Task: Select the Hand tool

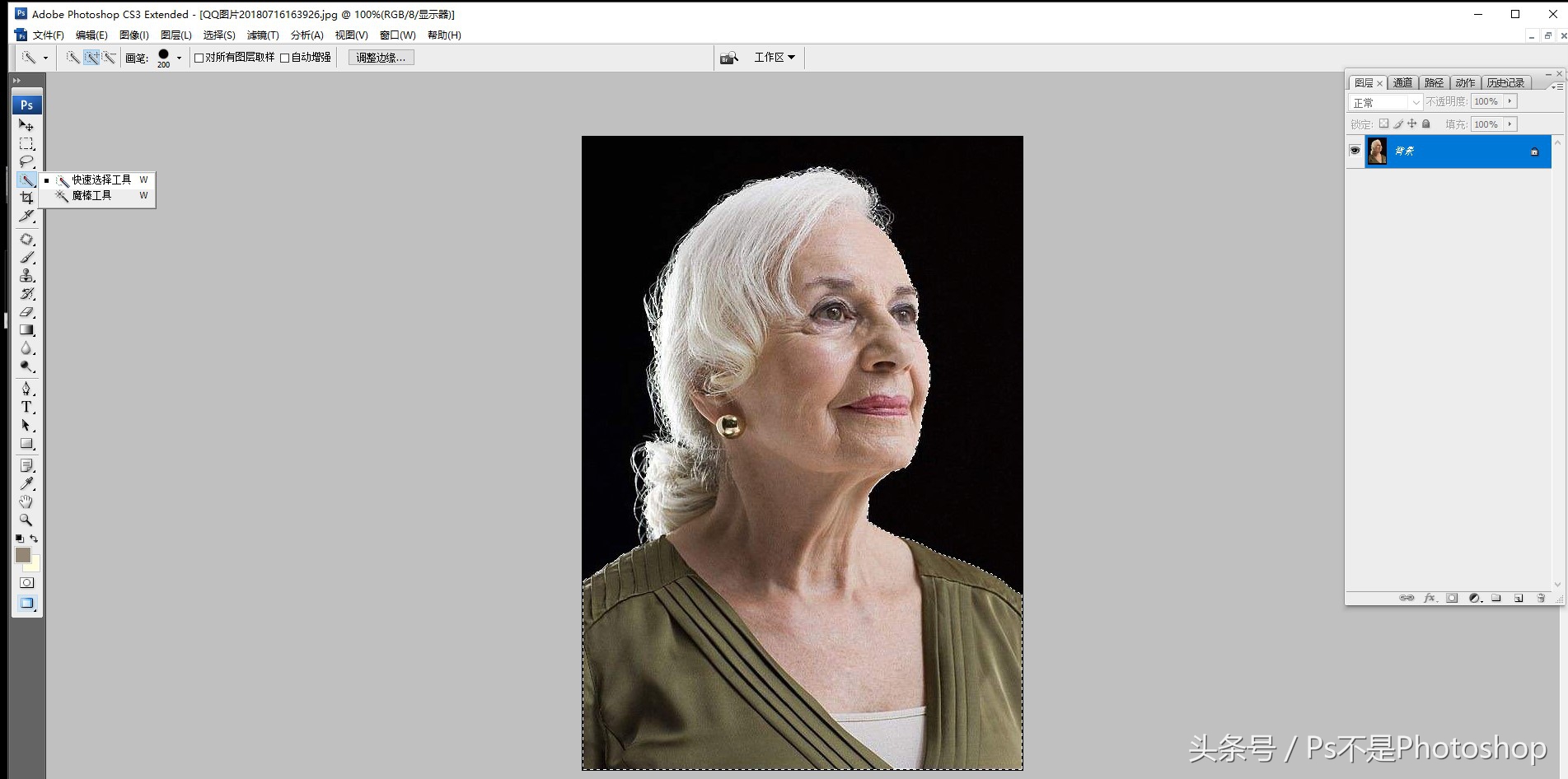Action: tap(26, 501)
